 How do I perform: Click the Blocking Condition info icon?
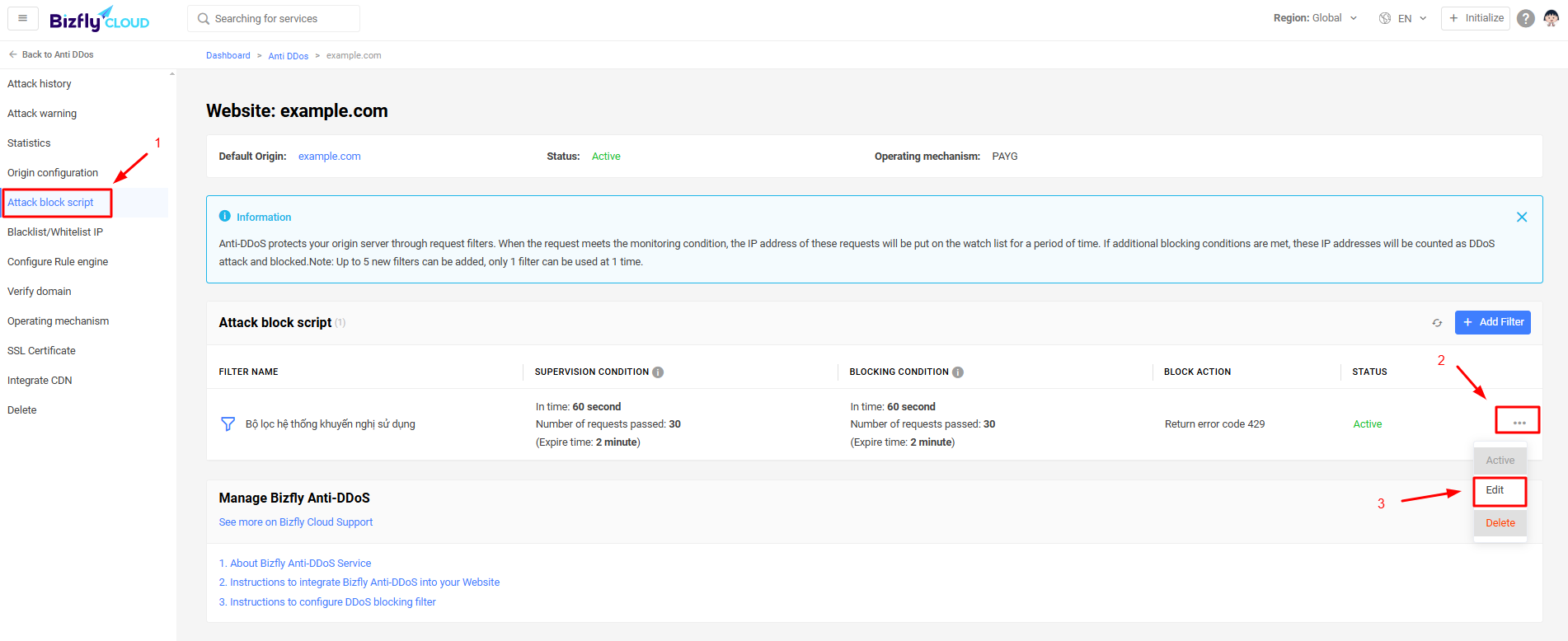click(958, 372)
